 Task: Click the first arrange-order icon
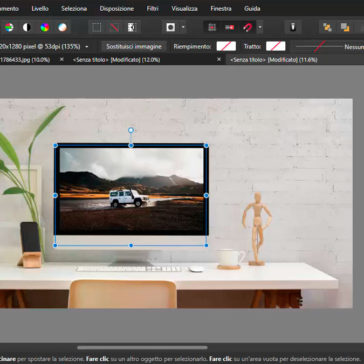pos(327,27)
